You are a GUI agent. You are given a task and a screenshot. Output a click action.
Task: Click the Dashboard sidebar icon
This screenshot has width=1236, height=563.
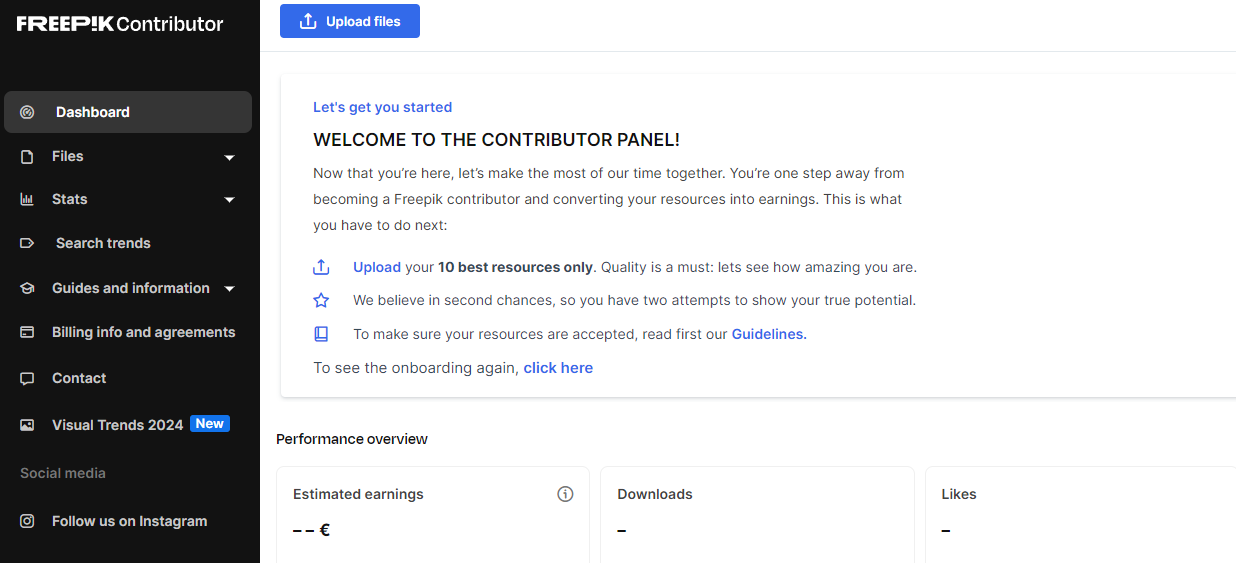27,112
